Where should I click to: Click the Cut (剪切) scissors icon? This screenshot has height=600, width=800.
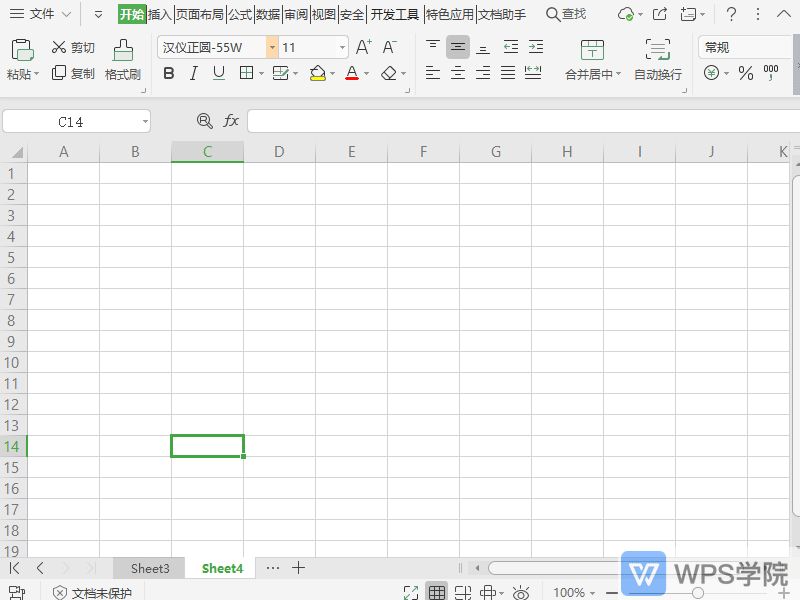click(x=59, y=48)
